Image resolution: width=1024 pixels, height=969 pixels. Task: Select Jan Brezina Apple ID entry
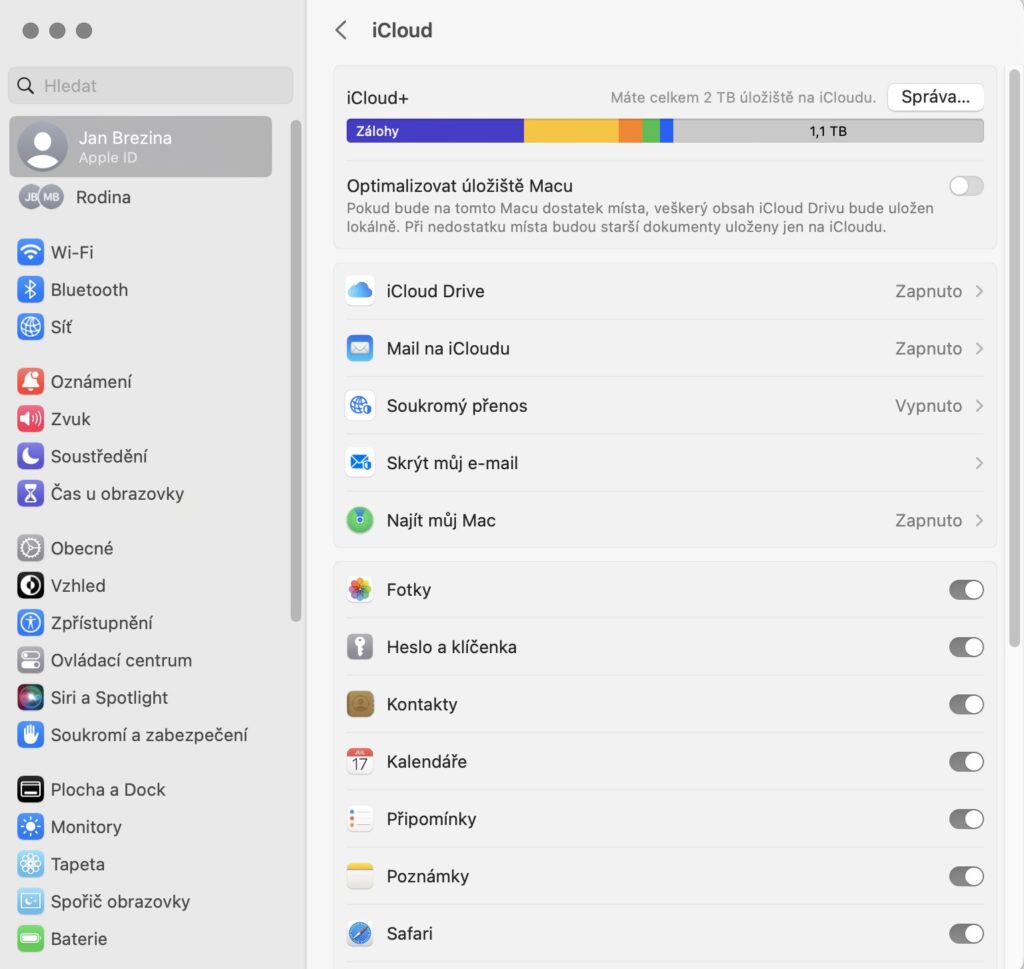point(140,147)
